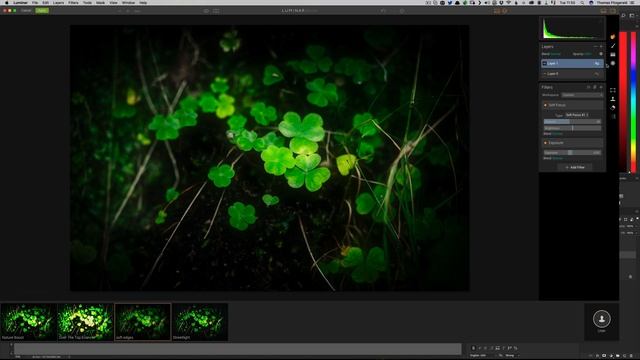Click the Filters panel collapse icon
640x360 pixels.
(601, 87)
